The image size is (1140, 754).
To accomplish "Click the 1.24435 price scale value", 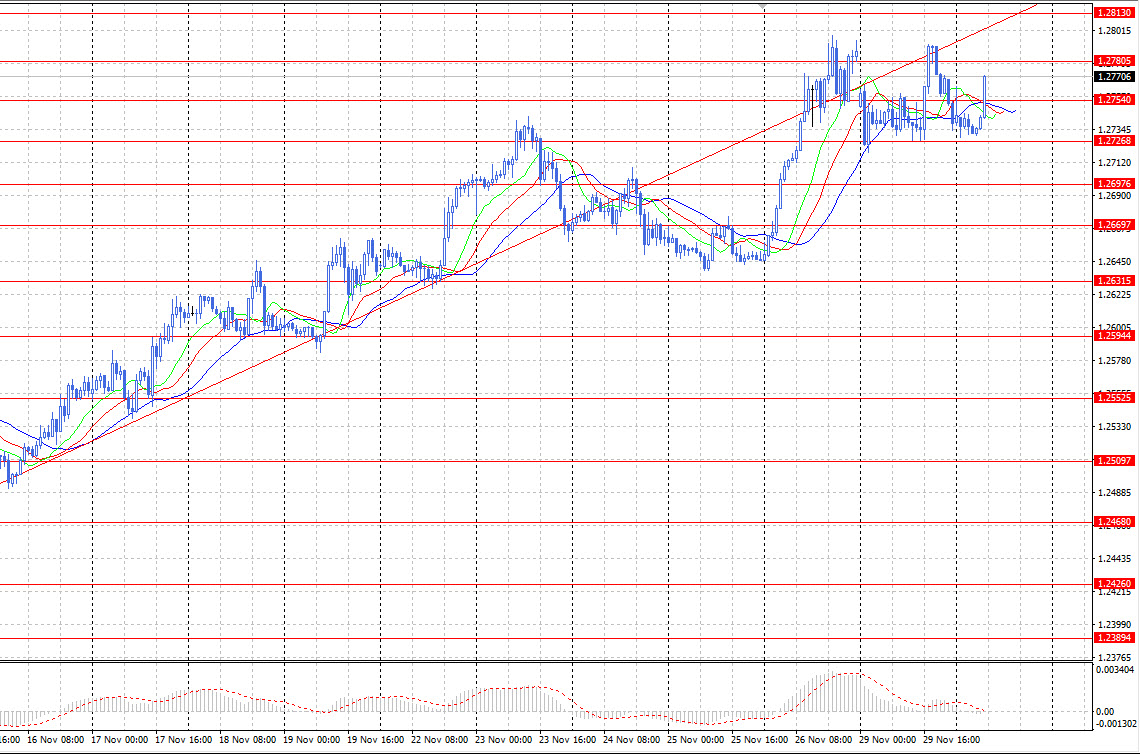I will point(1115,559).
